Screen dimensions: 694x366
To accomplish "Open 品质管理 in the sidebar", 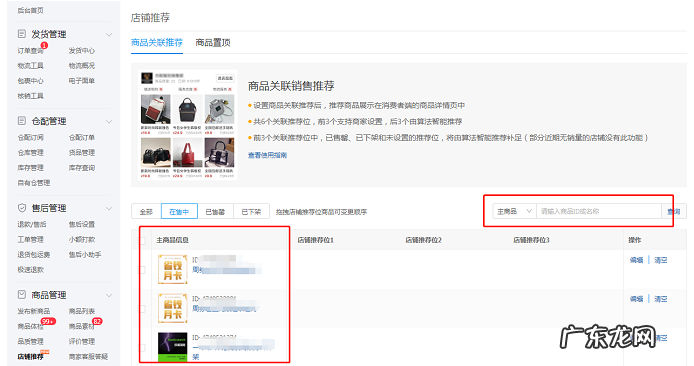I will pos(31,341).
